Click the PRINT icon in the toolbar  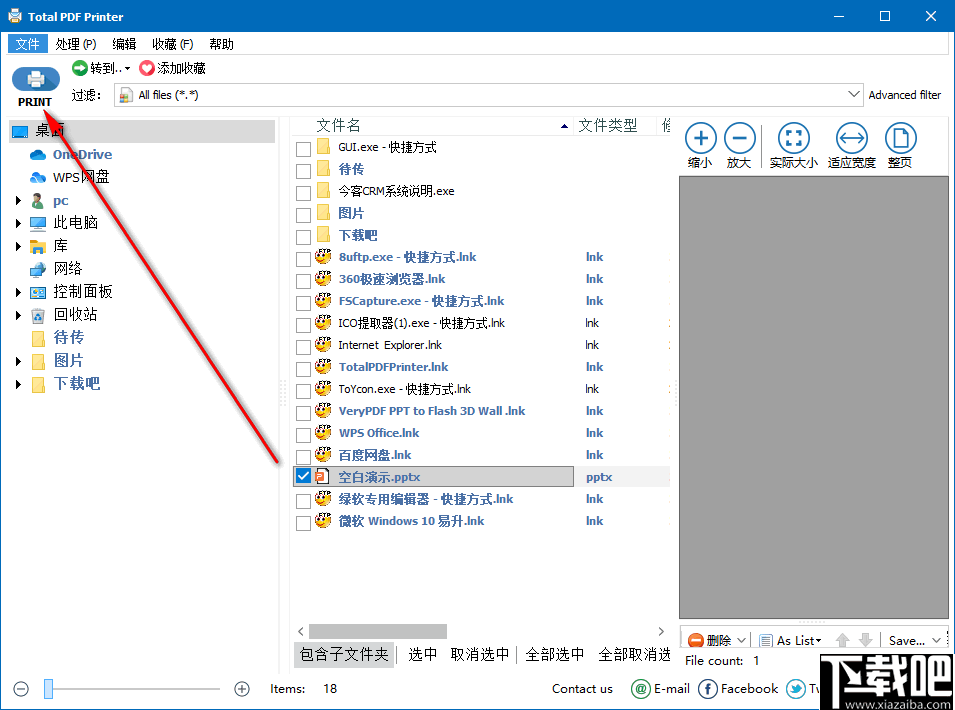click(x=35, y=80)
